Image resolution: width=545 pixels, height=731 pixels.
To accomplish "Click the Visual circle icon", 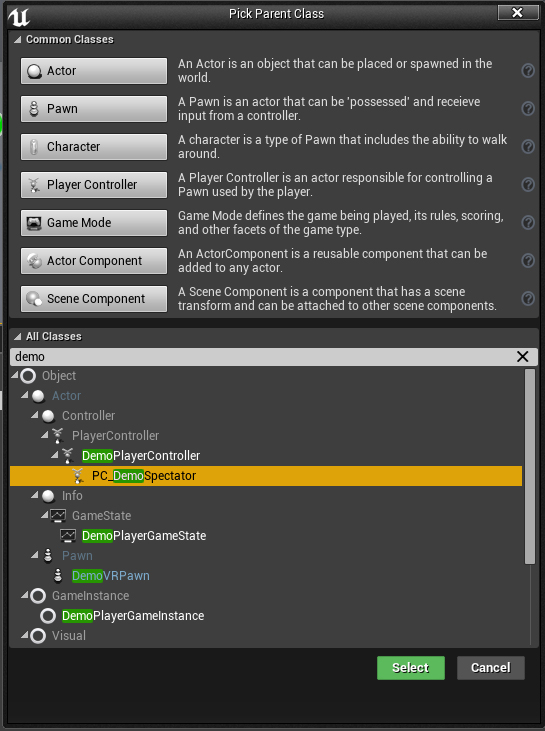I will (38, 636).
